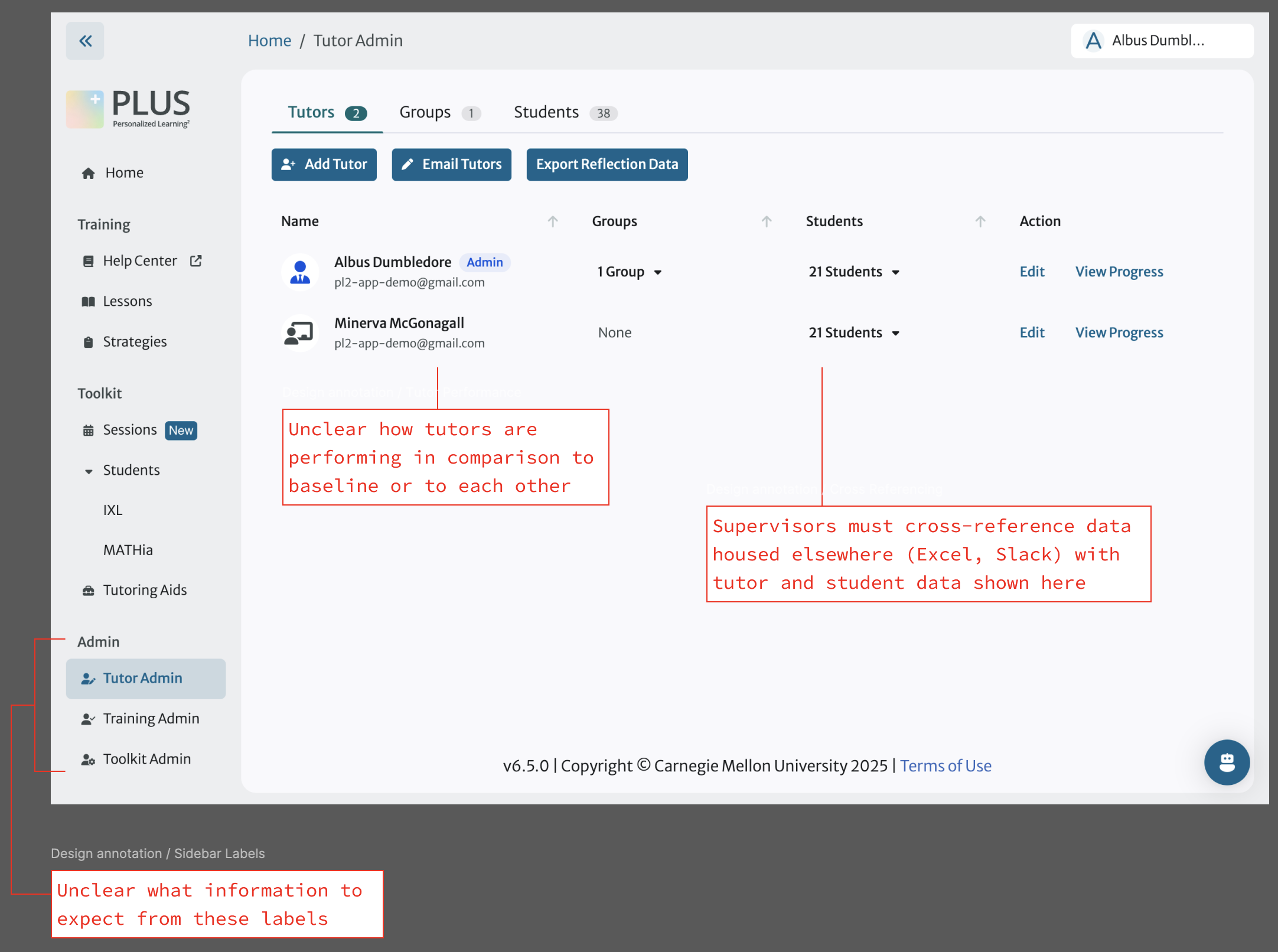Expand Minerva's 21 Students dropdown
This screenshot has height=952, width=1278.
pyautogui.click(x=854, y=332)
